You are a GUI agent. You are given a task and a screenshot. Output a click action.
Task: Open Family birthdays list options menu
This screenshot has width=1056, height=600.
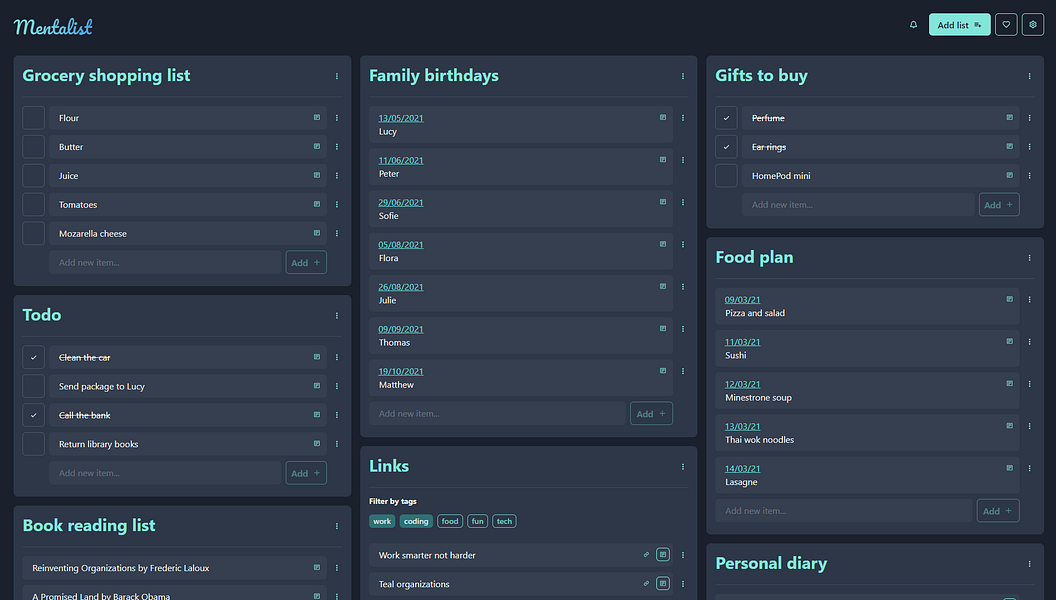tap(683, 76)
